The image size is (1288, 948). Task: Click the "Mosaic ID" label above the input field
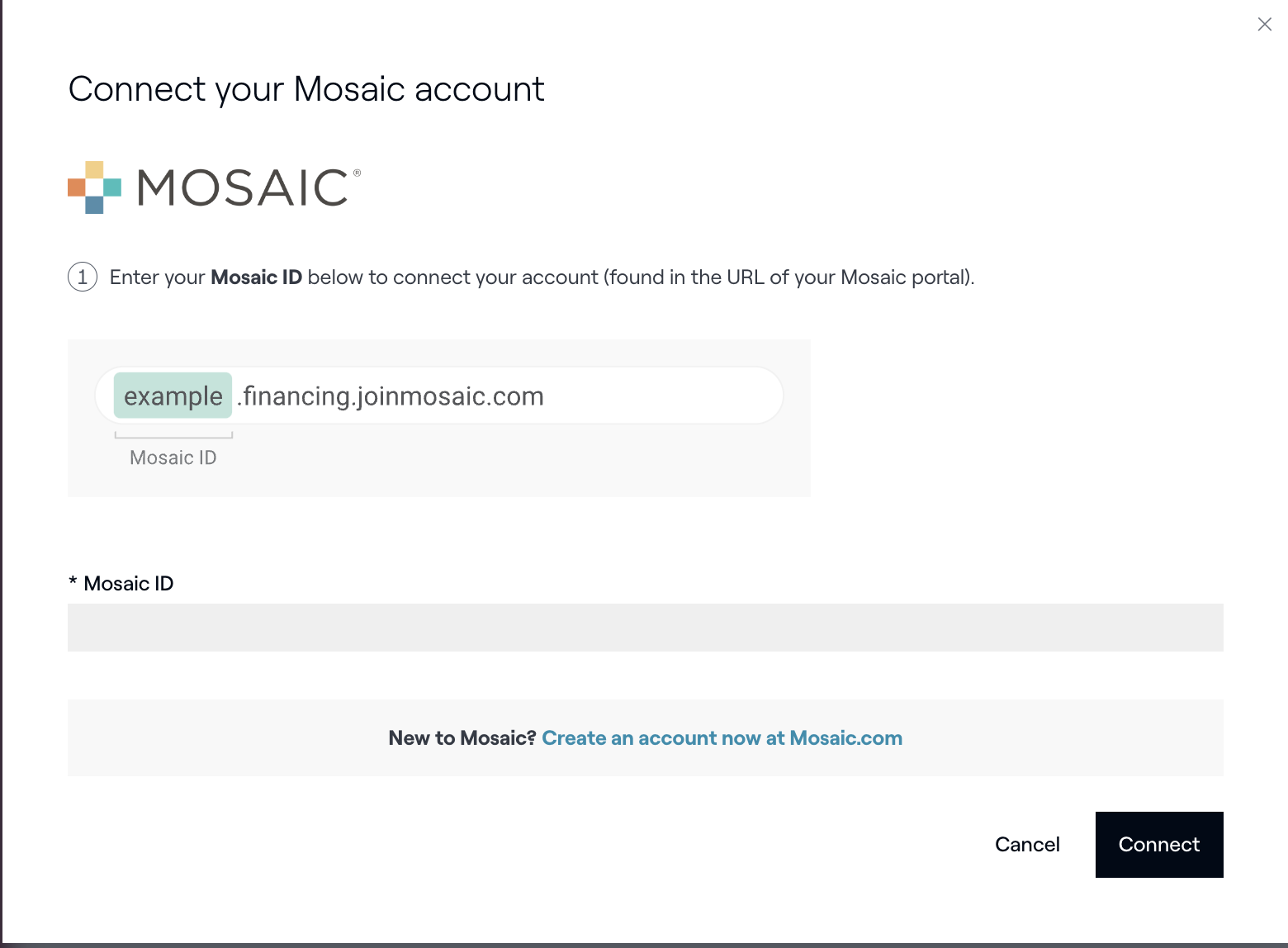click(x=129, y=584)
